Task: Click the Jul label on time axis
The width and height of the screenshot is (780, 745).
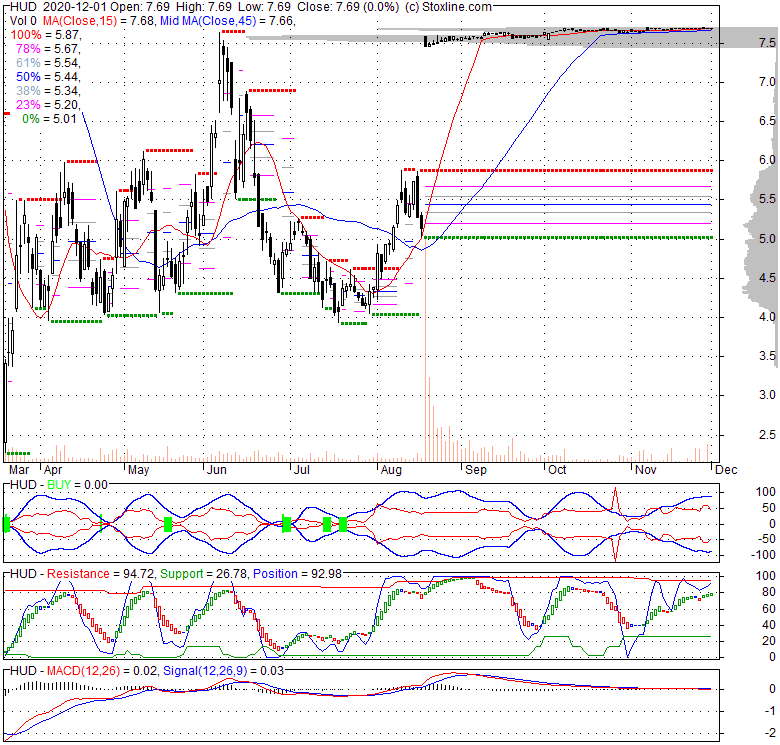Action: 301,470
